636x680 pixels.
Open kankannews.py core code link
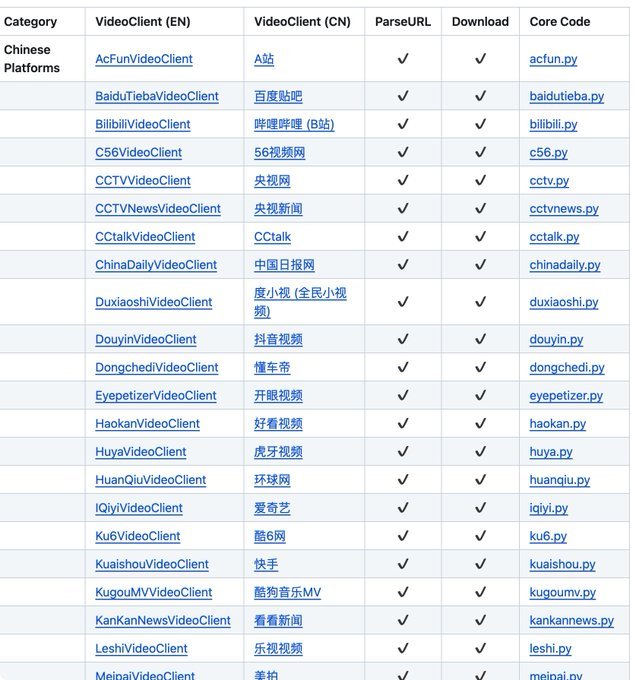point(571,621)
